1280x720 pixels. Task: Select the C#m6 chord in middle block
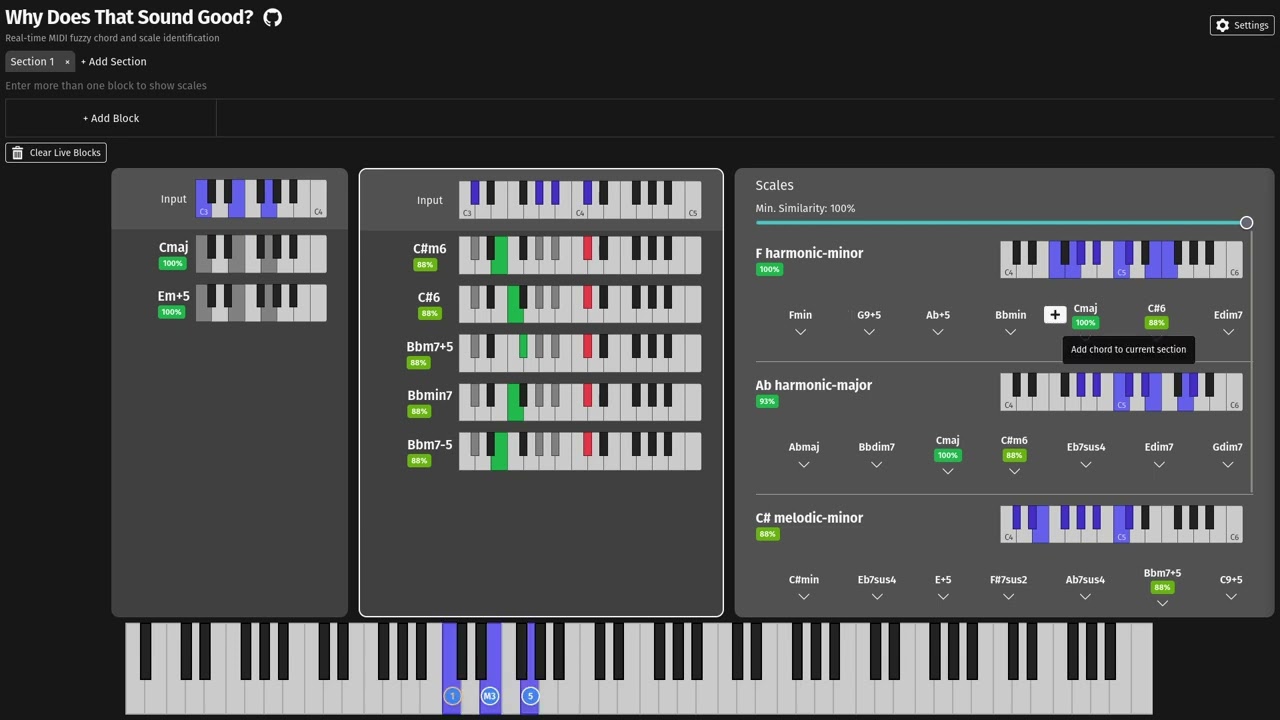[430, 249]
